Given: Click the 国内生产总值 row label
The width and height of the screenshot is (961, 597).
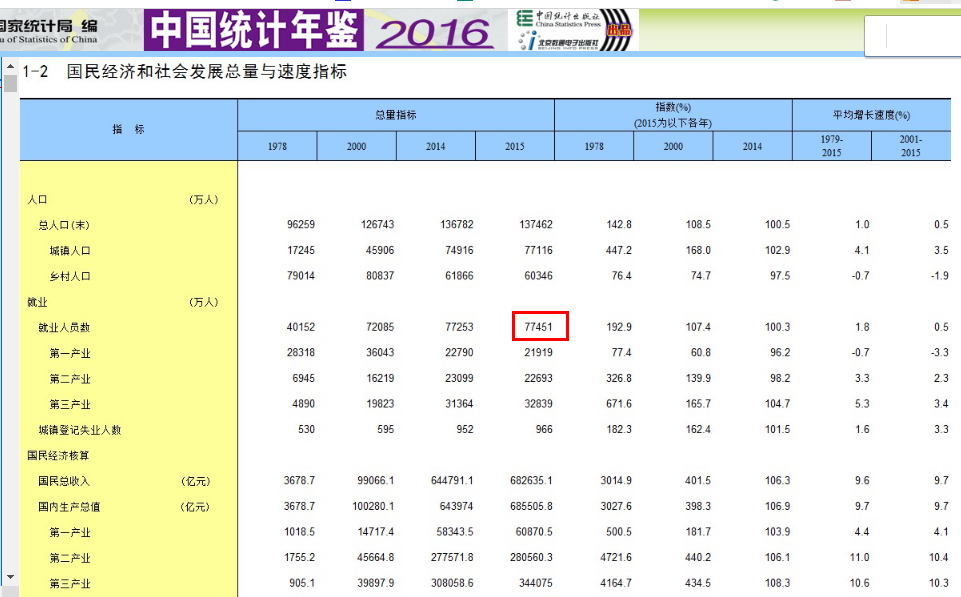Looking at the screenshot, I should pos(68,507).
